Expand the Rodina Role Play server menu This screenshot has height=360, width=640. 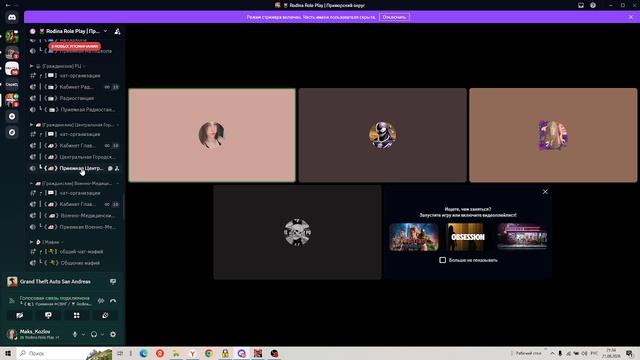105,31
